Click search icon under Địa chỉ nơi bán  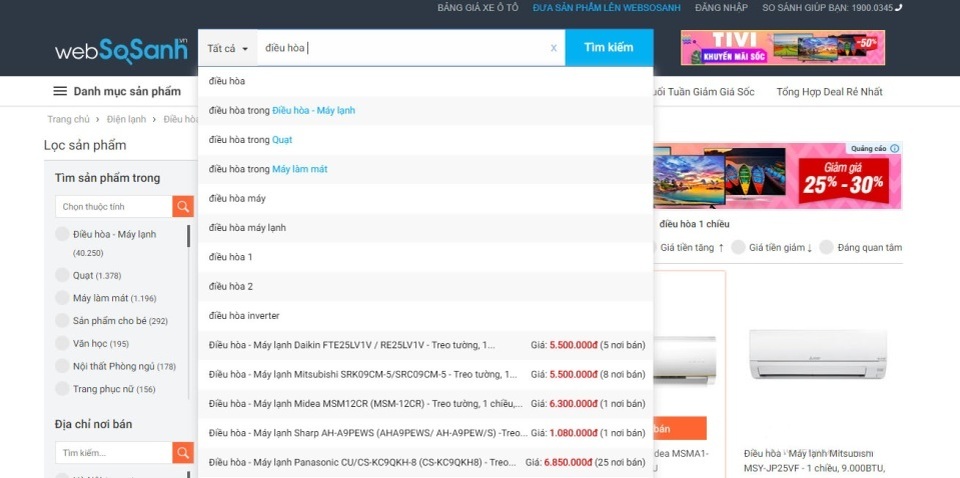pos(182,452)
